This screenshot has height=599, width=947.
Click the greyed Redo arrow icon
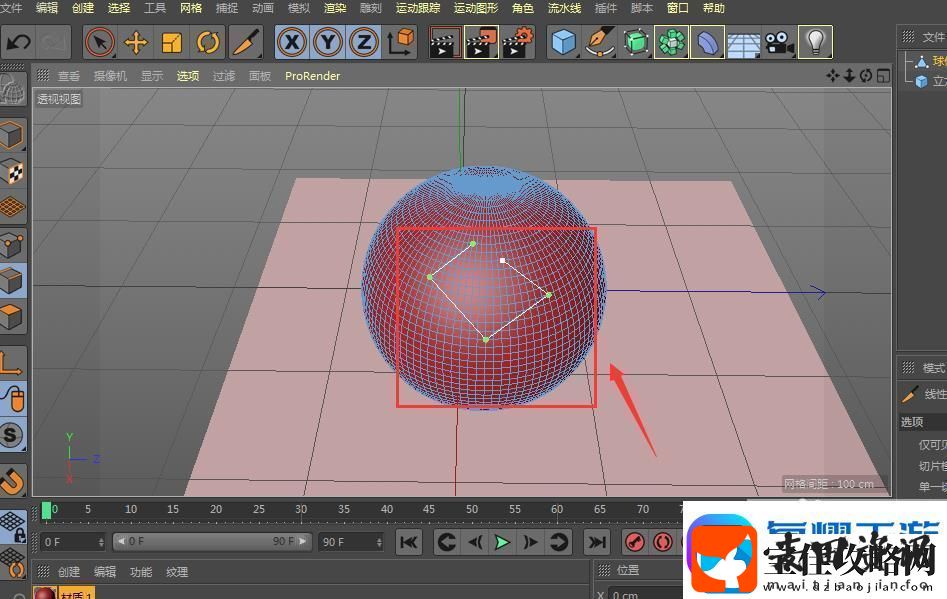[x=54, y=42]
